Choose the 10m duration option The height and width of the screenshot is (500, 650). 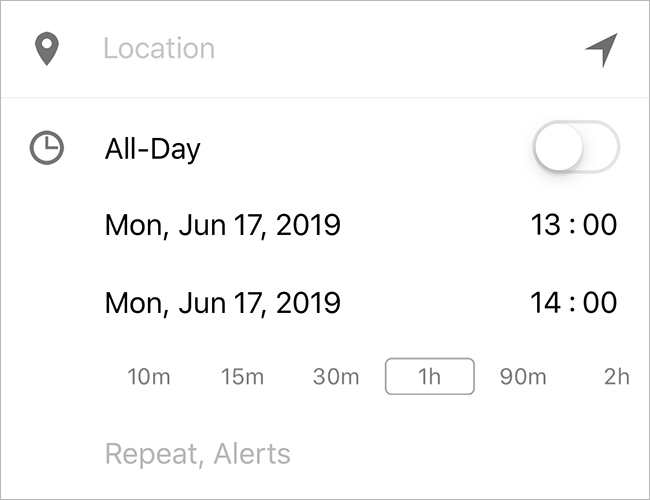coord(149,377)
